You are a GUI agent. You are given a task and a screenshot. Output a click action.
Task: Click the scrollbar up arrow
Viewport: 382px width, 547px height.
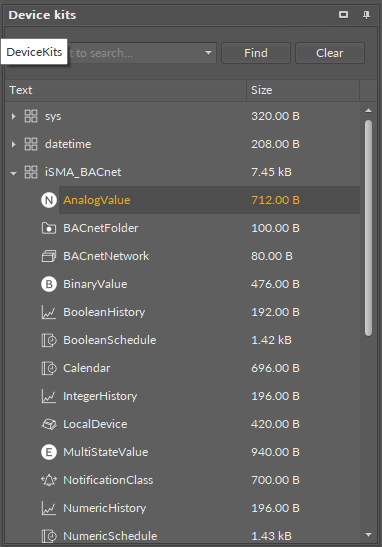coord(368,111)
